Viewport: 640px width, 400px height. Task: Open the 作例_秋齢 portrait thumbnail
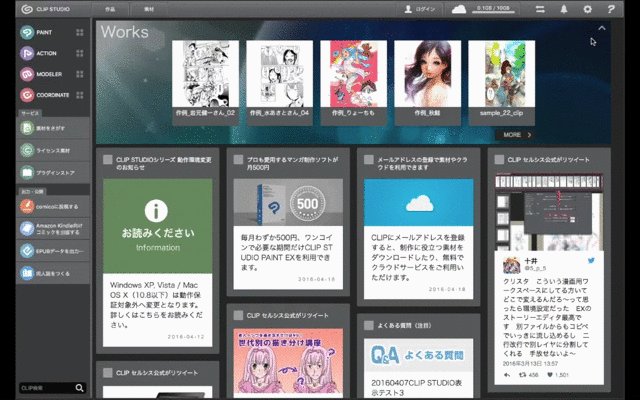tap(427, 74)
